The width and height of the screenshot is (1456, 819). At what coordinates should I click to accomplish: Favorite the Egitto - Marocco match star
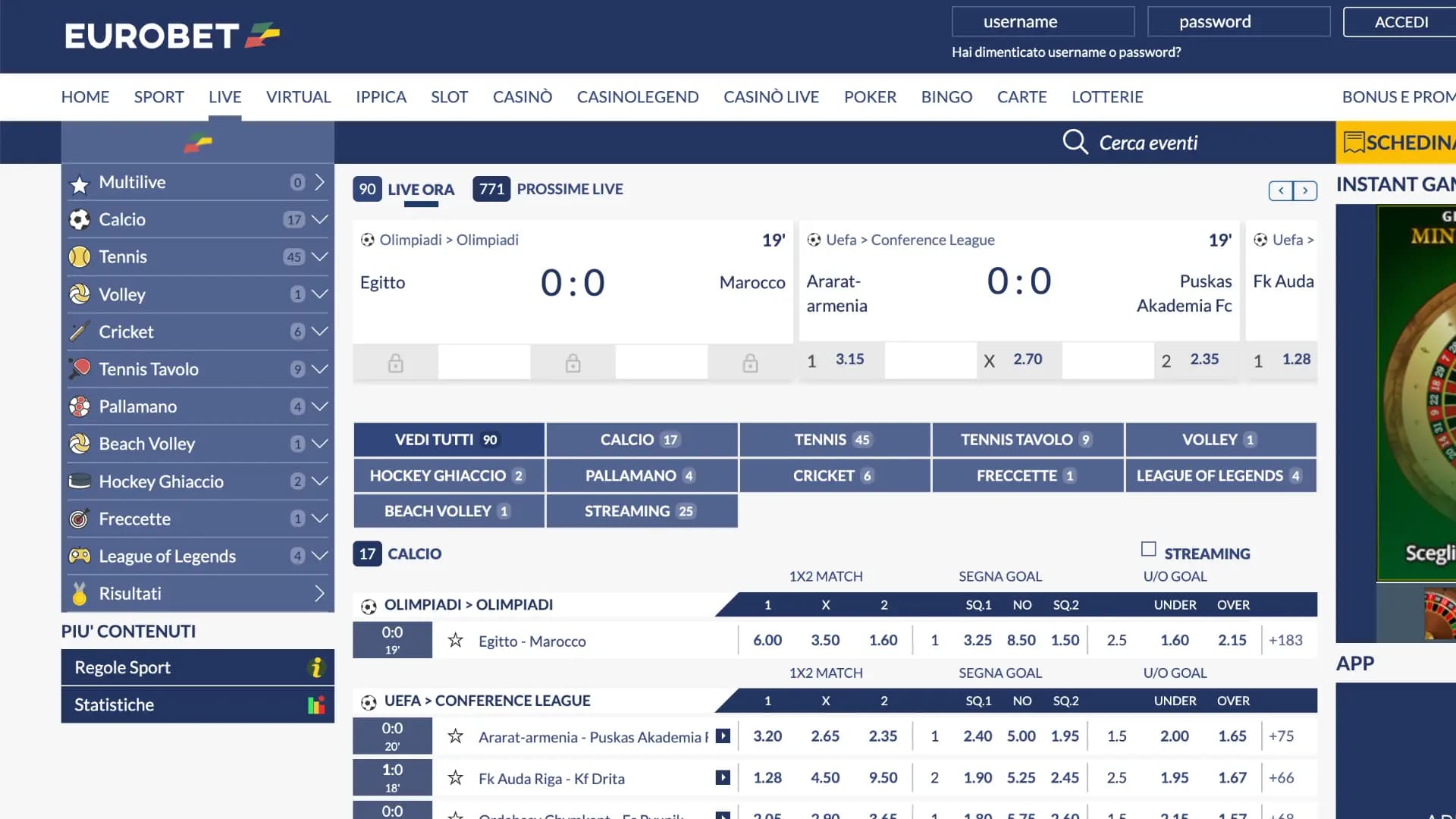[455, 640]
